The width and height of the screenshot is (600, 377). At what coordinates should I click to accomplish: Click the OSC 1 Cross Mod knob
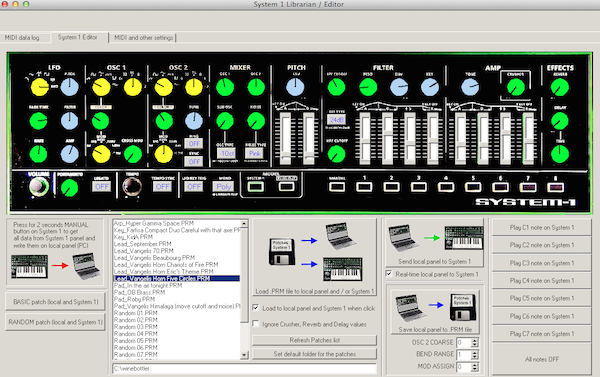(132, 154)
